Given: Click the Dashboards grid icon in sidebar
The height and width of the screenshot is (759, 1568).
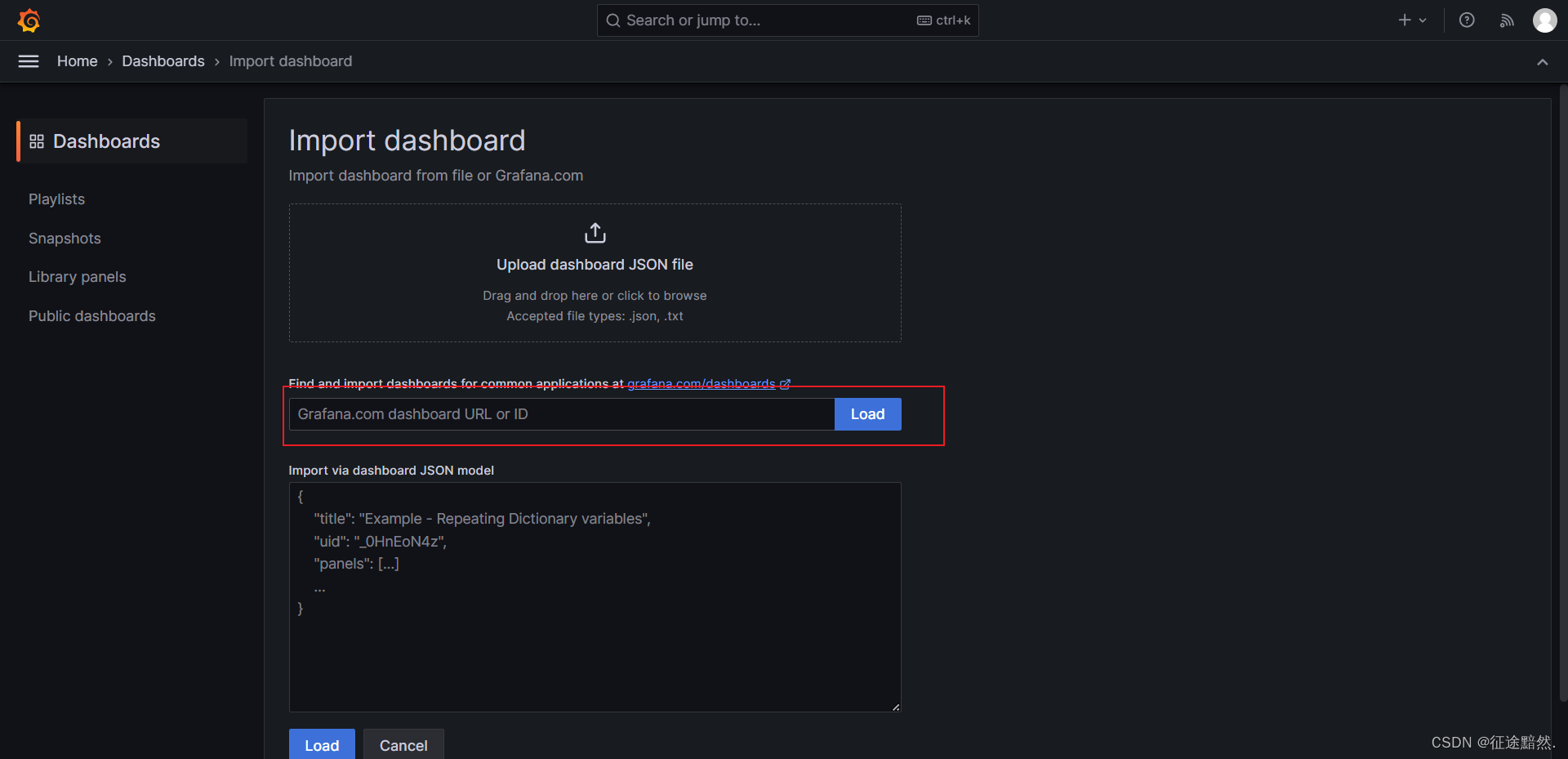Looking at the screenshot, I should point(37,141).
